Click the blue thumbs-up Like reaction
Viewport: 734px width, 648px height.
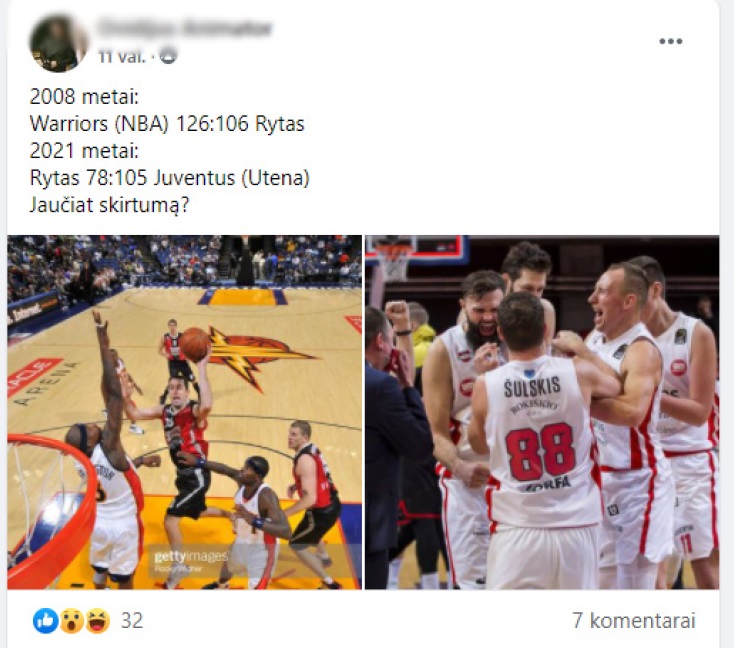45,621
